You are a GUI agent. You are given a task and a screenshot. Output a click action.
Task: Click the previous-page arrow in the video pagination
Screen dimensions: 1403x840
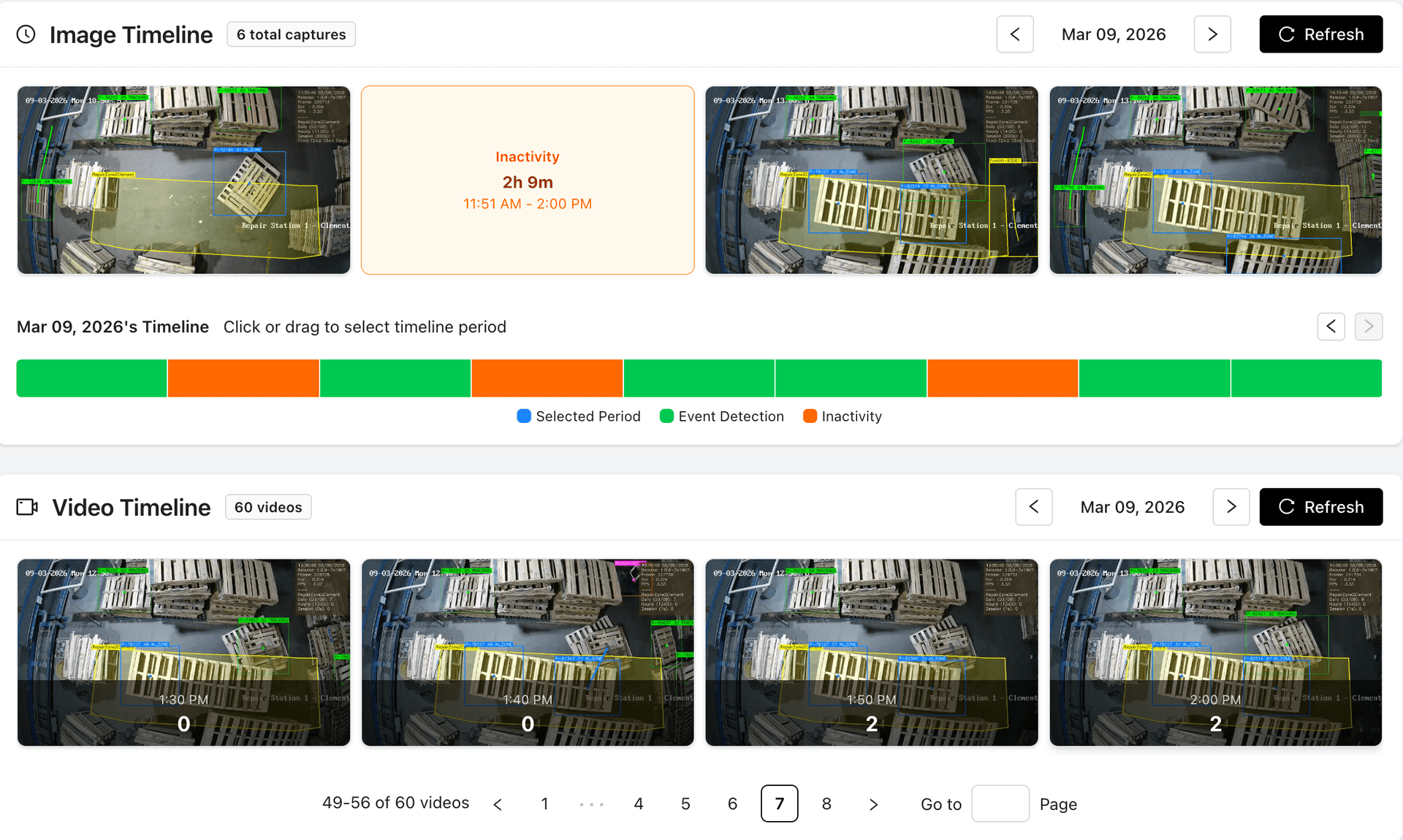click(x=498, y=803)
